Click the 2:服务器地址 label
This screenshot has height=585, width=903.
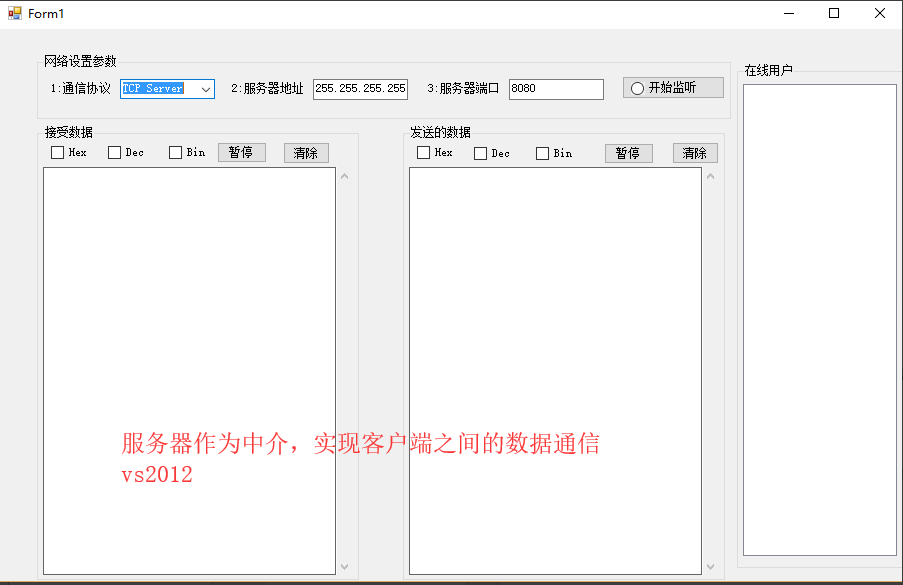267,89
